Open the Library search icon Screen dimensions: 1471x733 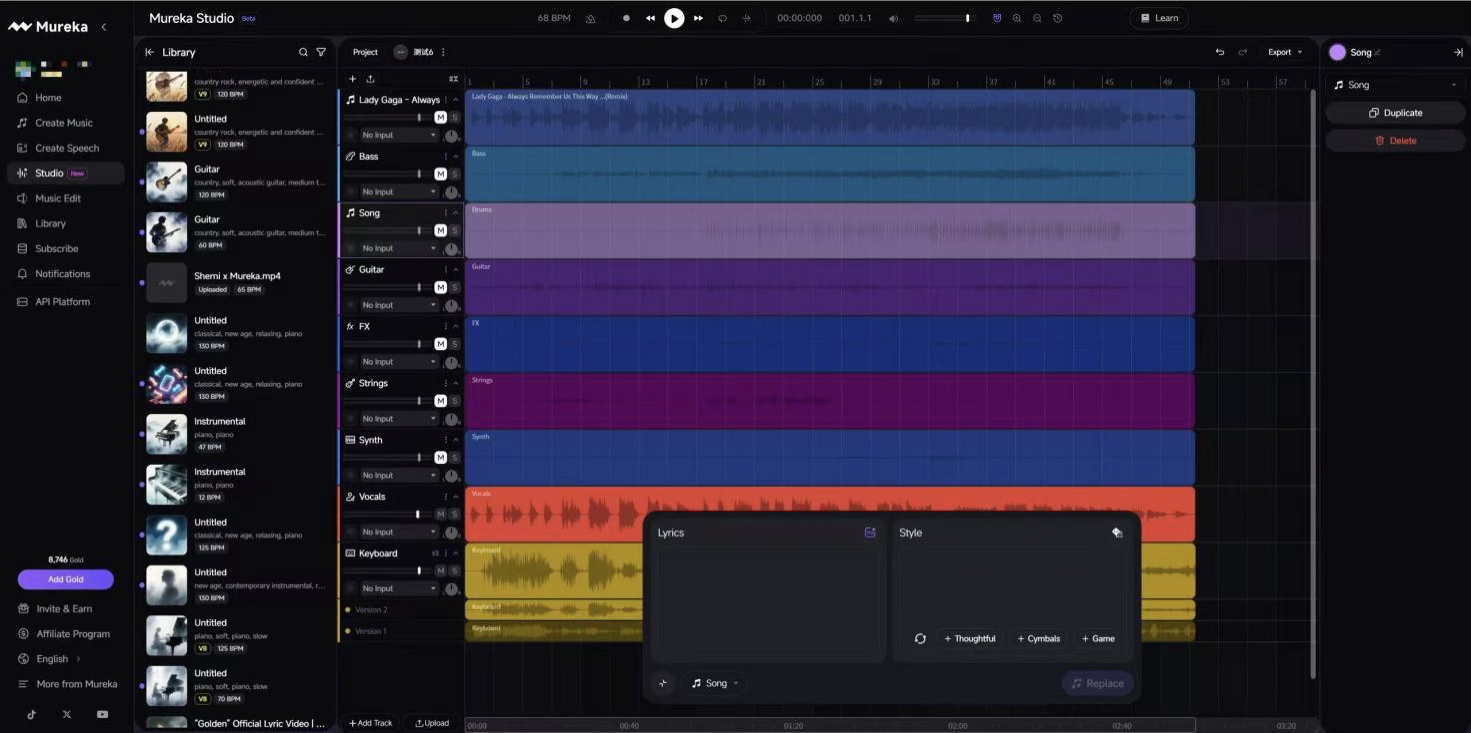click(303, 52)
